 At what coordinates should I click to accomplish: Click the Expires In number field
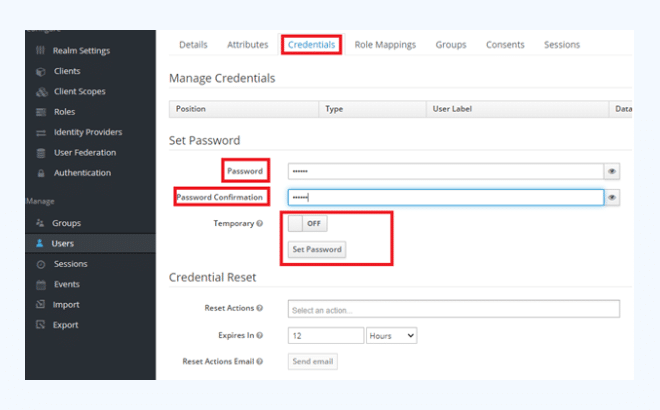click(325, 336)
